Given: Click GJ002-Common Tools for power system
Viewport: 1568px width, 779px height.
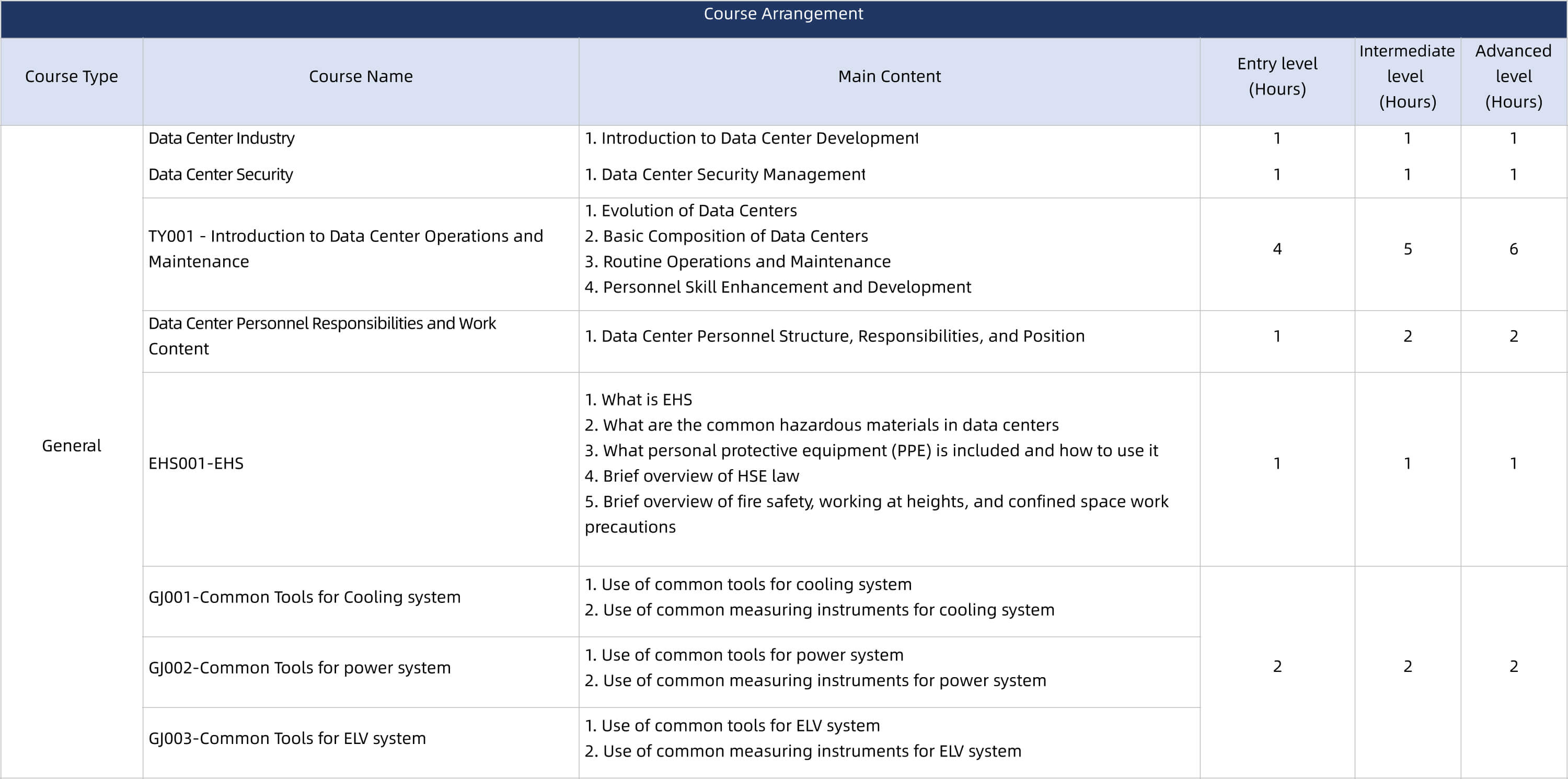Looking at the screenshot, I should 299,668.
